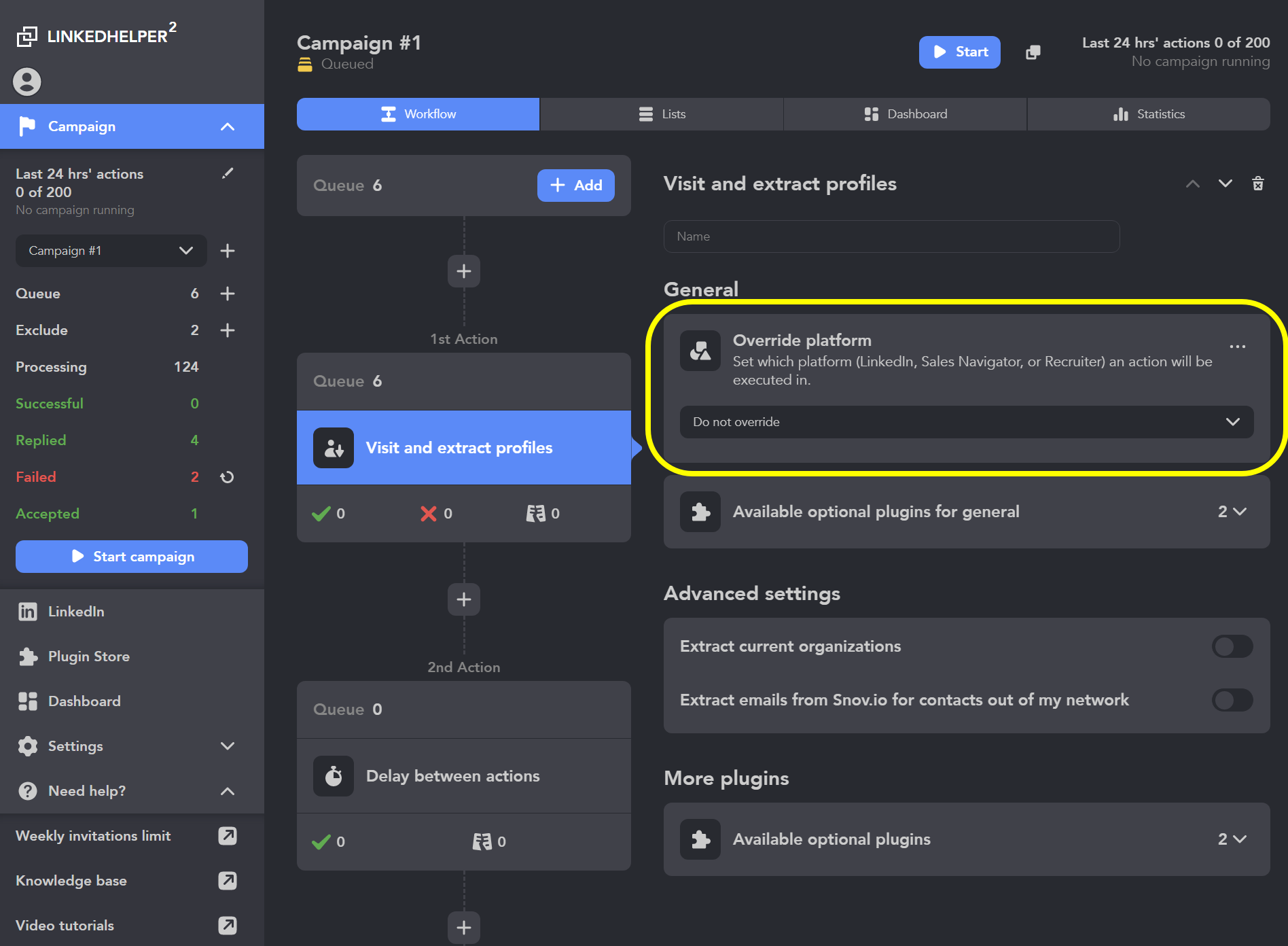Toggle Extract emails from Snov.io option
The height and width of the screenshot is (946, 1288).
(x=1232, y=700)
